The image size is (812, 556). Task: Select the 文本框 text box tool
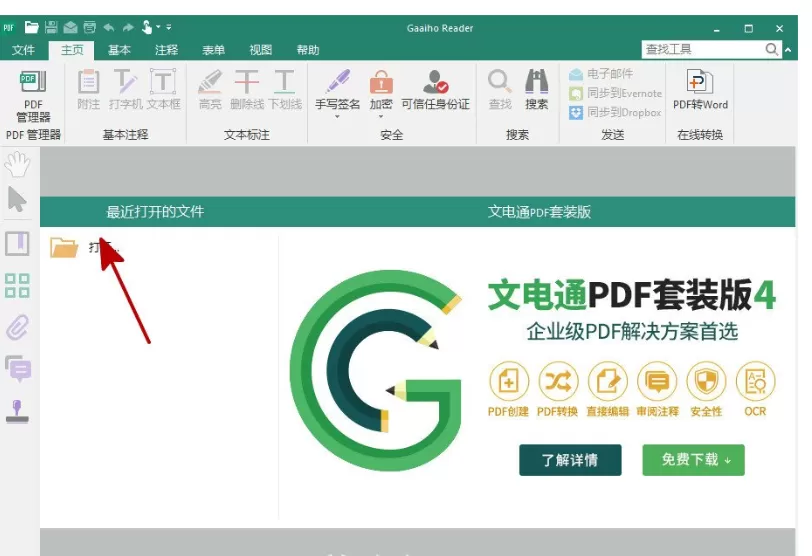pyautogui.click(x=163, y=90)
